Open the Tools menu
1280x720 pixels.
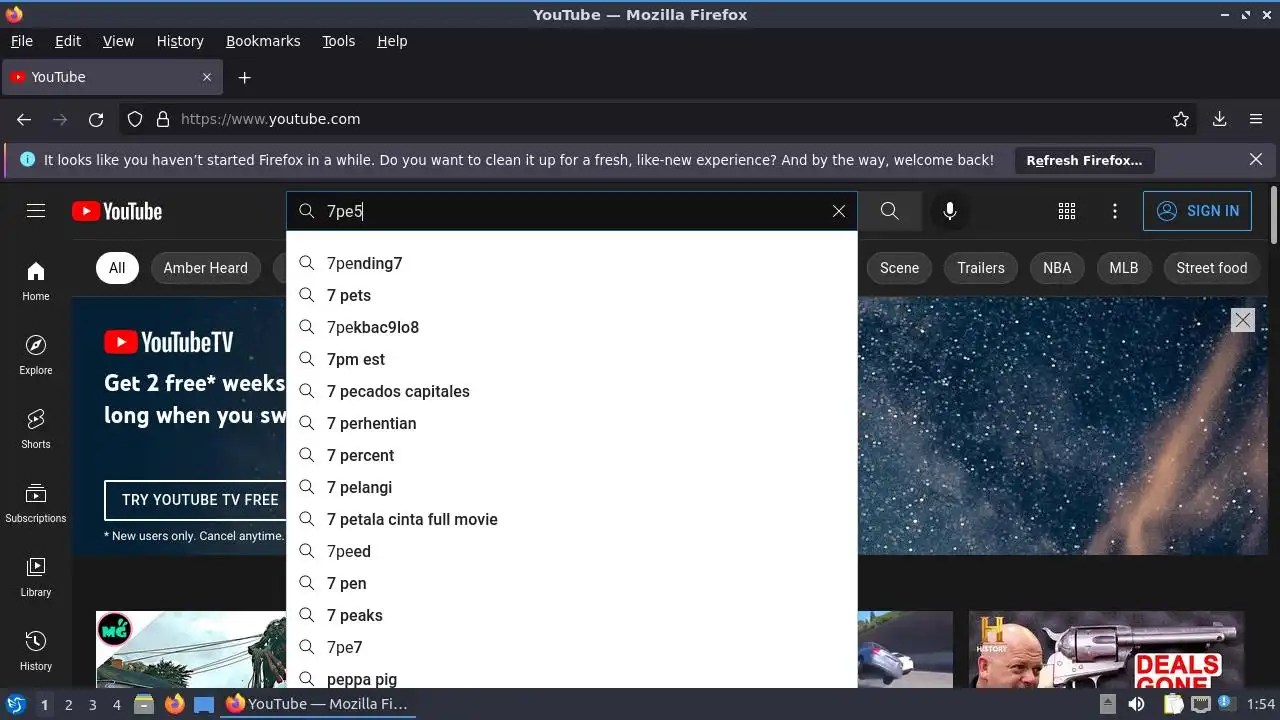coord(339,41)
